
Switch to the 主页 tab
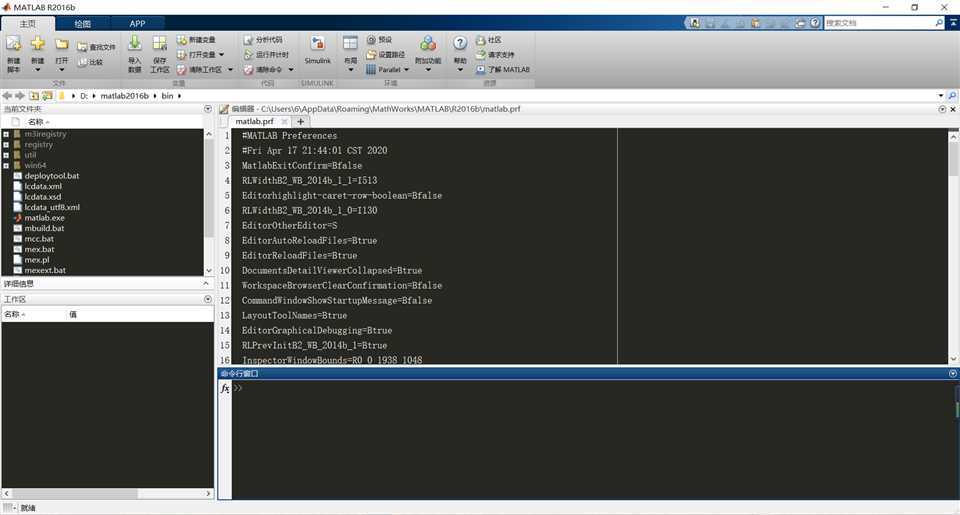(x=28, y=23)
